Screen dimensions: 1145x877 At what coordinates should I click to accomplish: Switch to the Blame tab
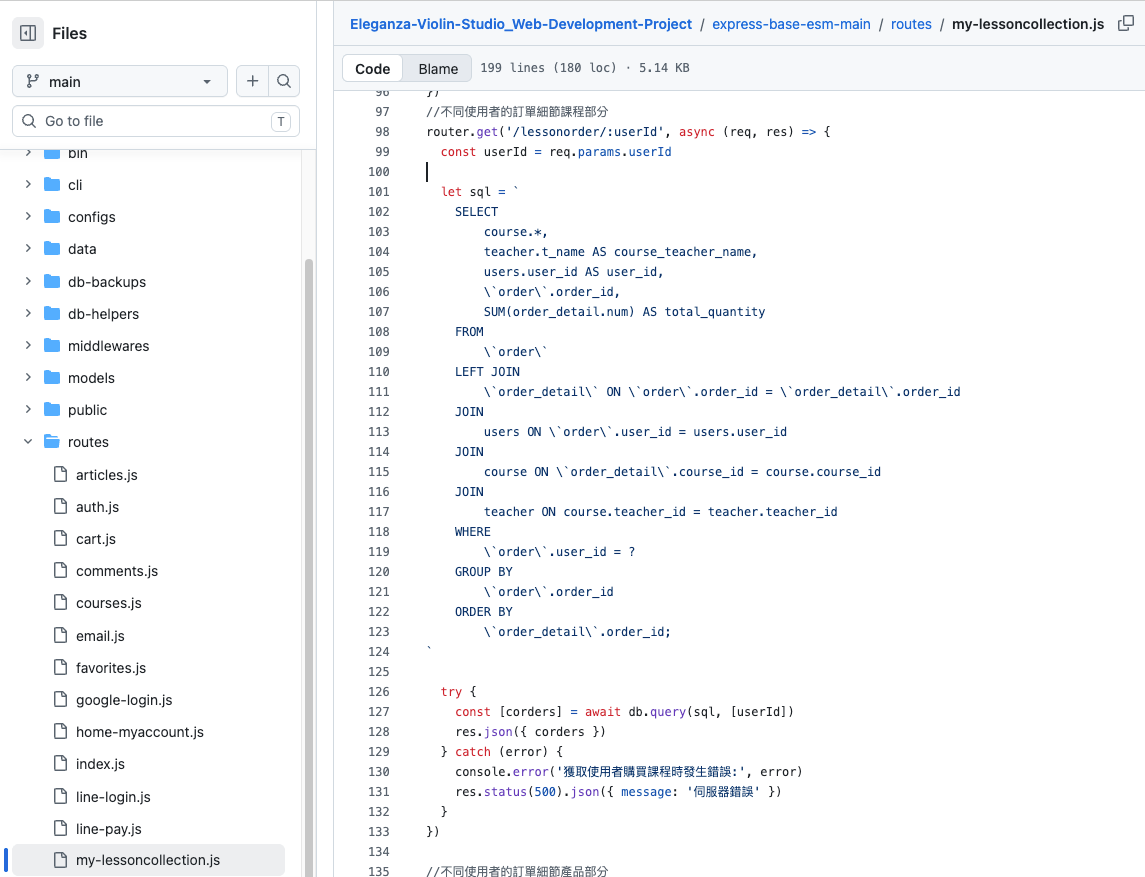438,69
